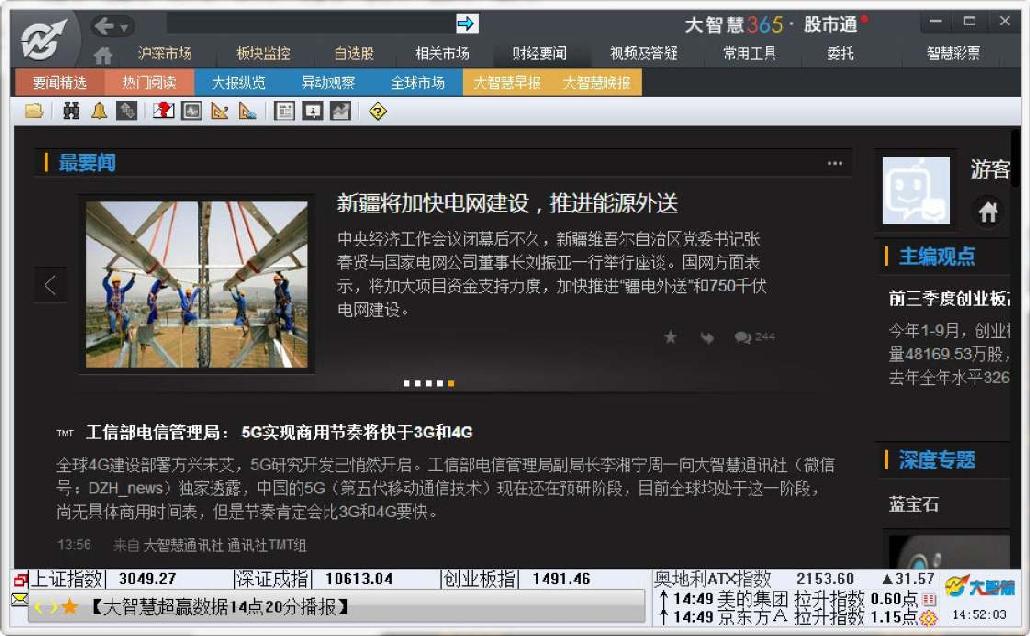Switch to the 大智慧晚报 tab
1030x636 pixels.
[x=596, y=83]
